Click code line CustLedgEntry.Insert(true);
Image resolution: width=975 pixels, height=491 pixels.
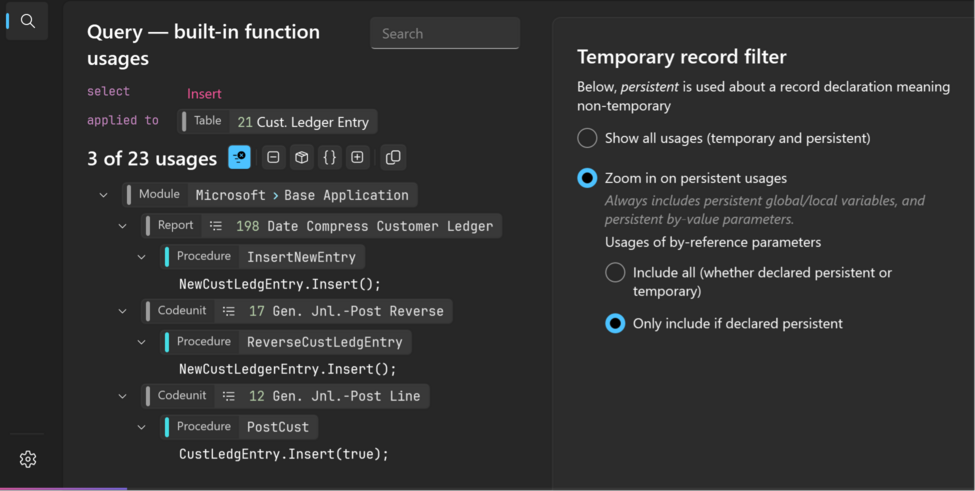pos(284,454)
